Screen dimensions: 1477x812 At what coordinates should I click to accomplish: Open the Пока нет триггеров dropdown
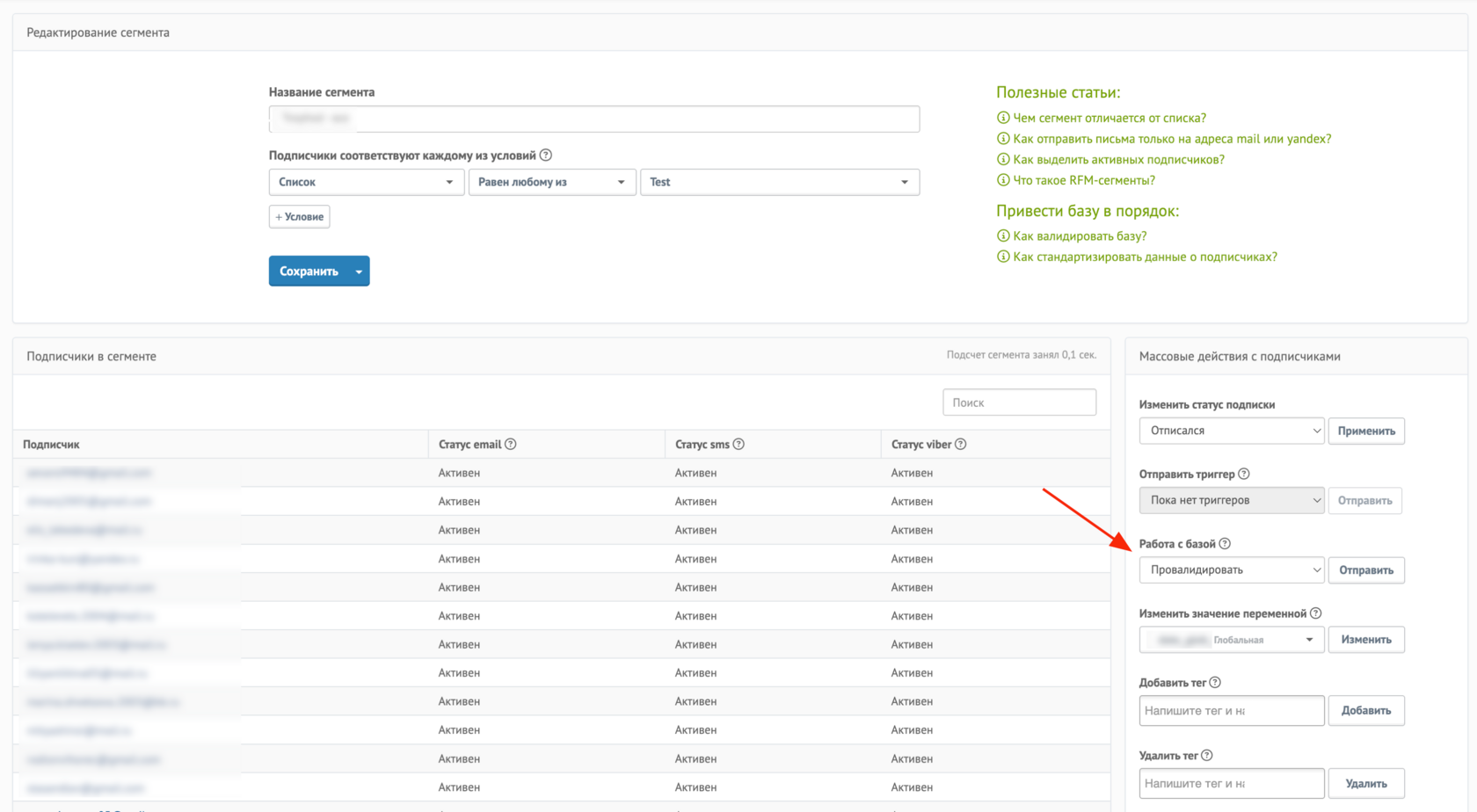point(1232,500)
